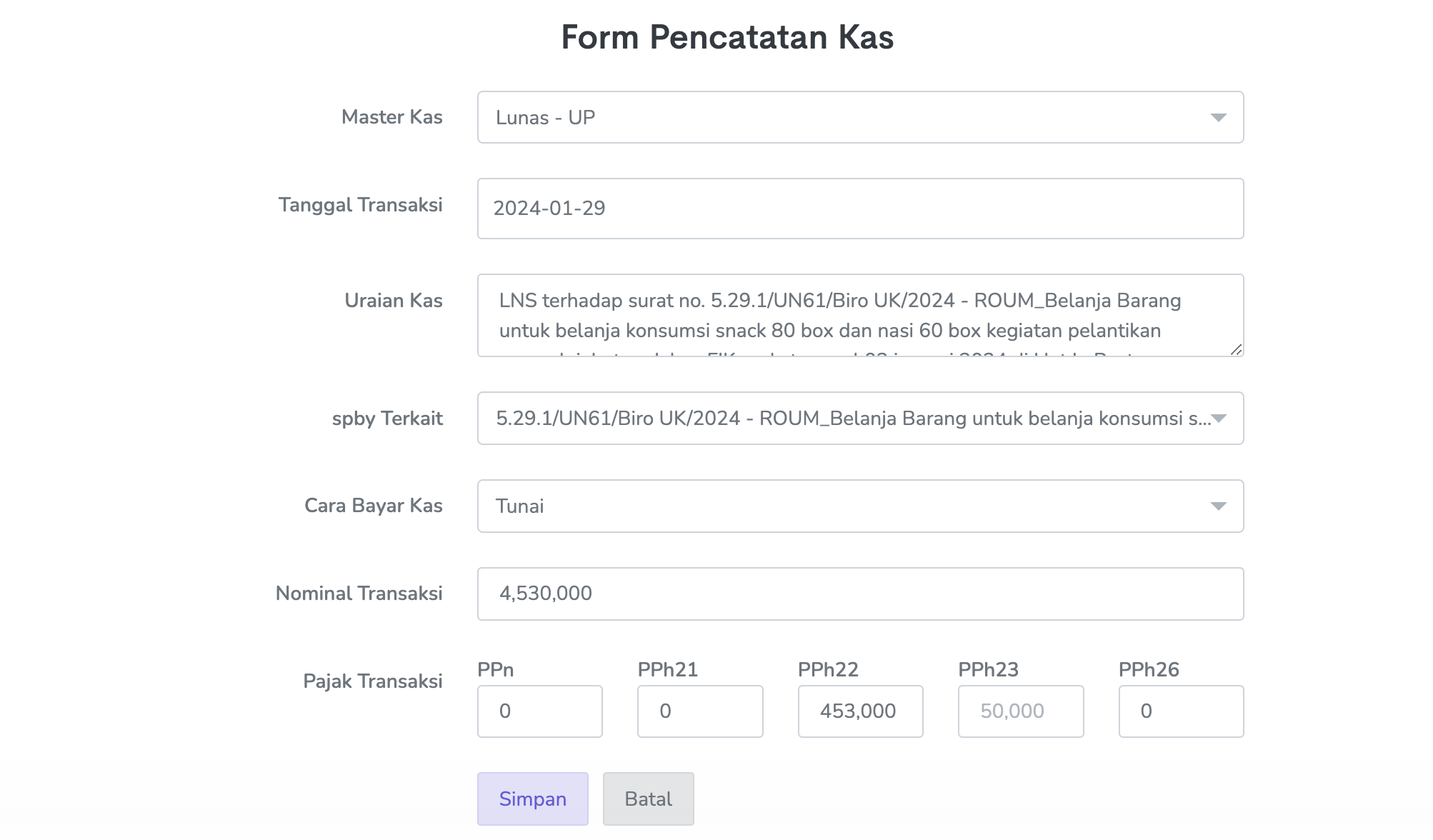Click the Nominal Transaksi input field
Image resolution: width=1433 pixels, height=840 pixels.
(x=859, y=594)
